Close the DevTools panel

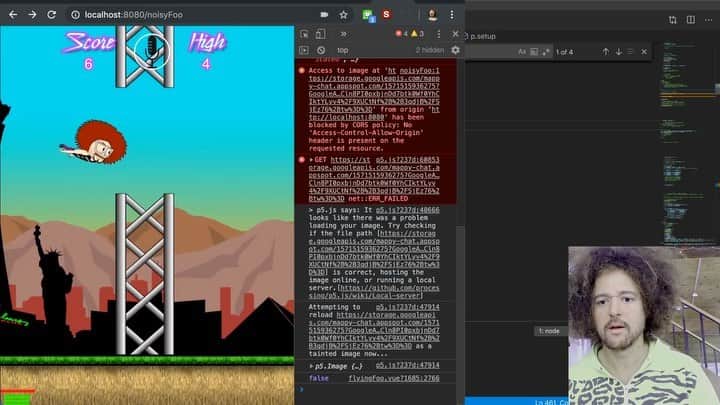[455, 34]
